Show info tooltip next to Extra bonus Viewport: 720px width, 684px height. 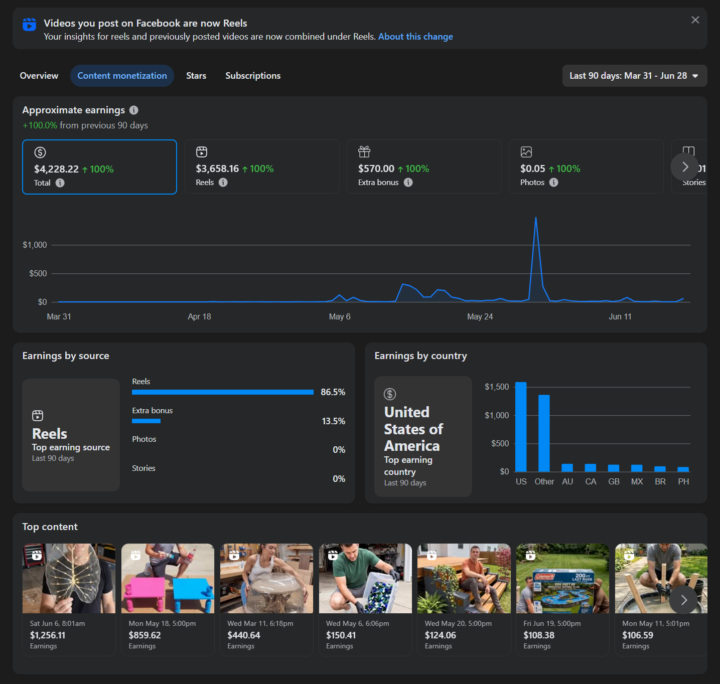408,182
